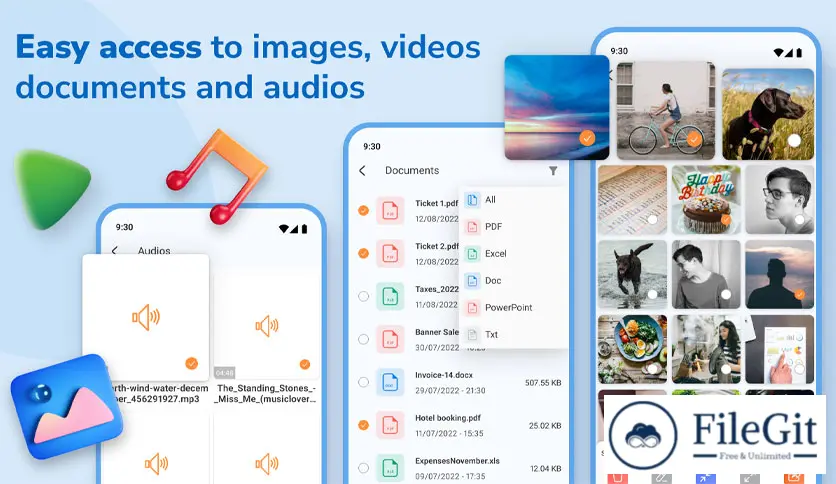This screenshot has width=836, height=484.
Task: Deselect the checkmark on the sunset sea photo
Action: 587,139
